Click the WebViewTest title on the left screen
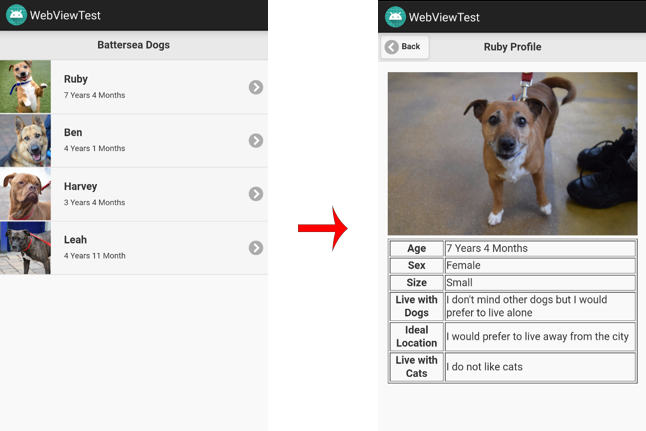The width and height of the screenshot is (646, 431). coord(65,15)
